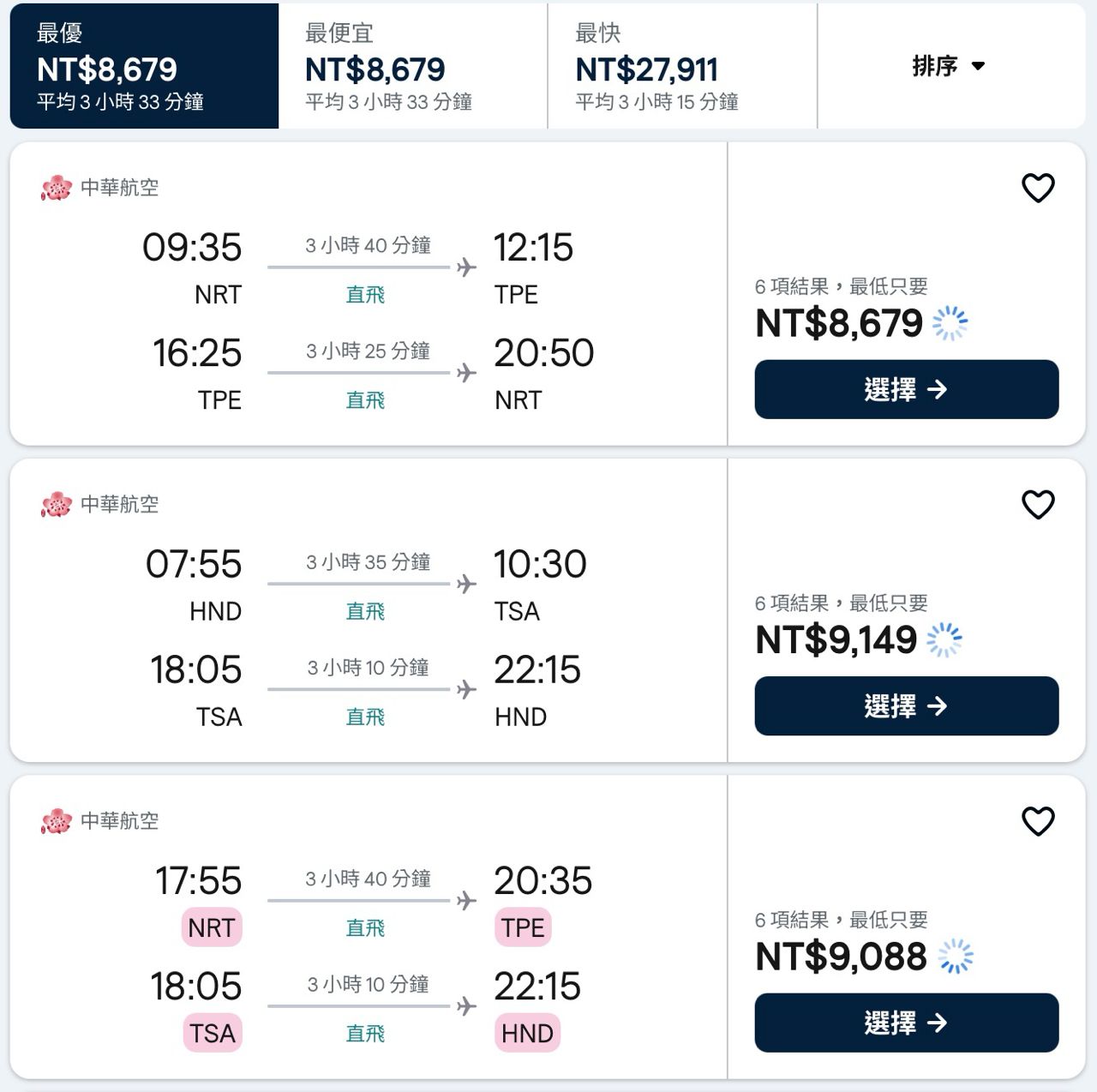
Task: Click the loading spinner beside NT$9,088
Action: 956,957
